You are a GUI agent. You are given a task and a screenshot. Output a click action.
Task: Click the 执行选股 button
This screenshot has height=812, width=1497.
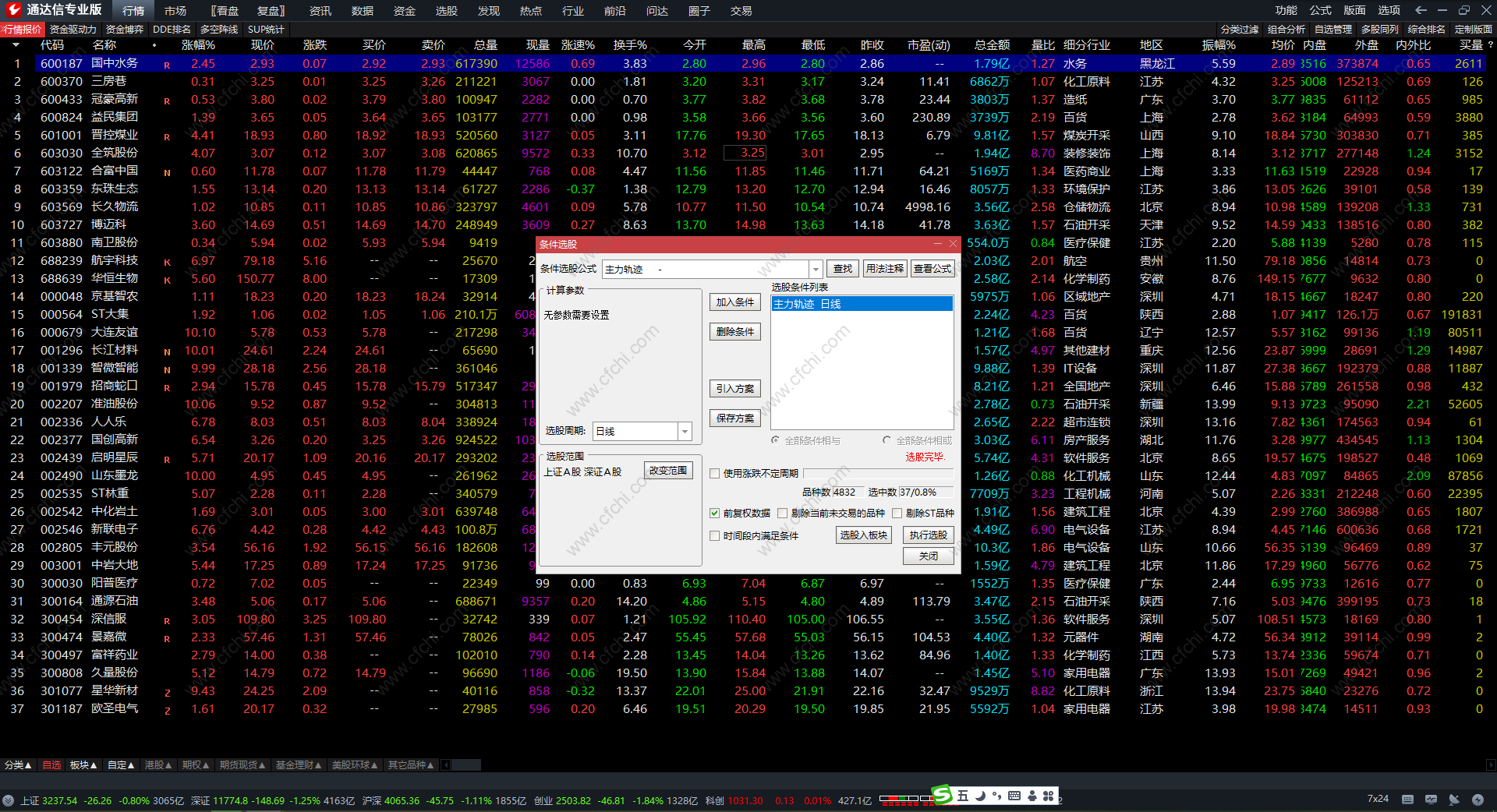(928, 535)
